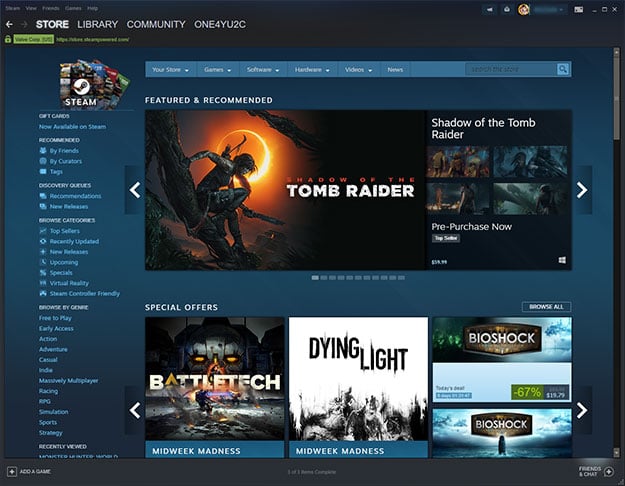Open the Friends menu

(x=51, y=8)
